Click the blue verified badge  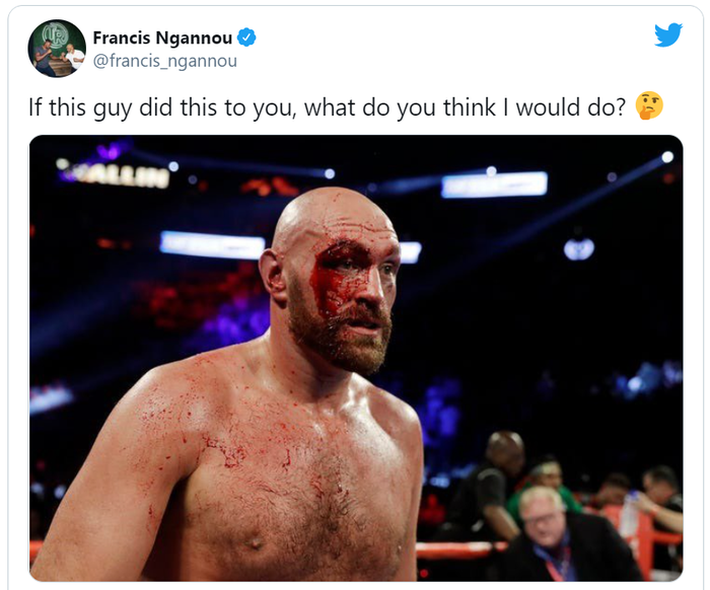(246, 39)
